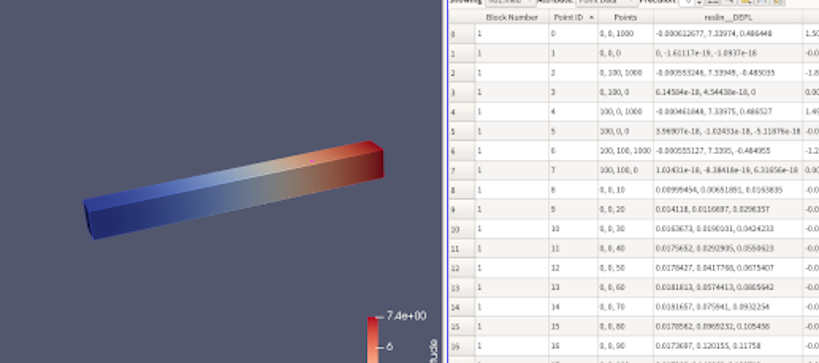Viewport: 819px width, 363px height.
Task: Select the reslin__DEPL column header
Action: pyautogui.click(x=728, y=17)
